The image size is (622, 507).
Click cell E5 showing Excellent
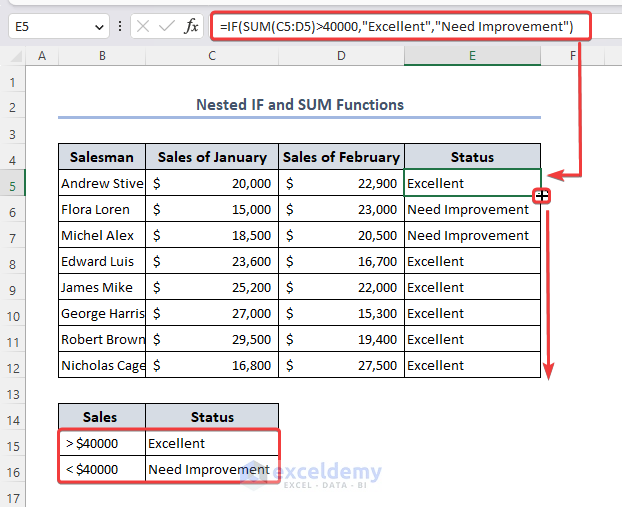click(472, 184)
